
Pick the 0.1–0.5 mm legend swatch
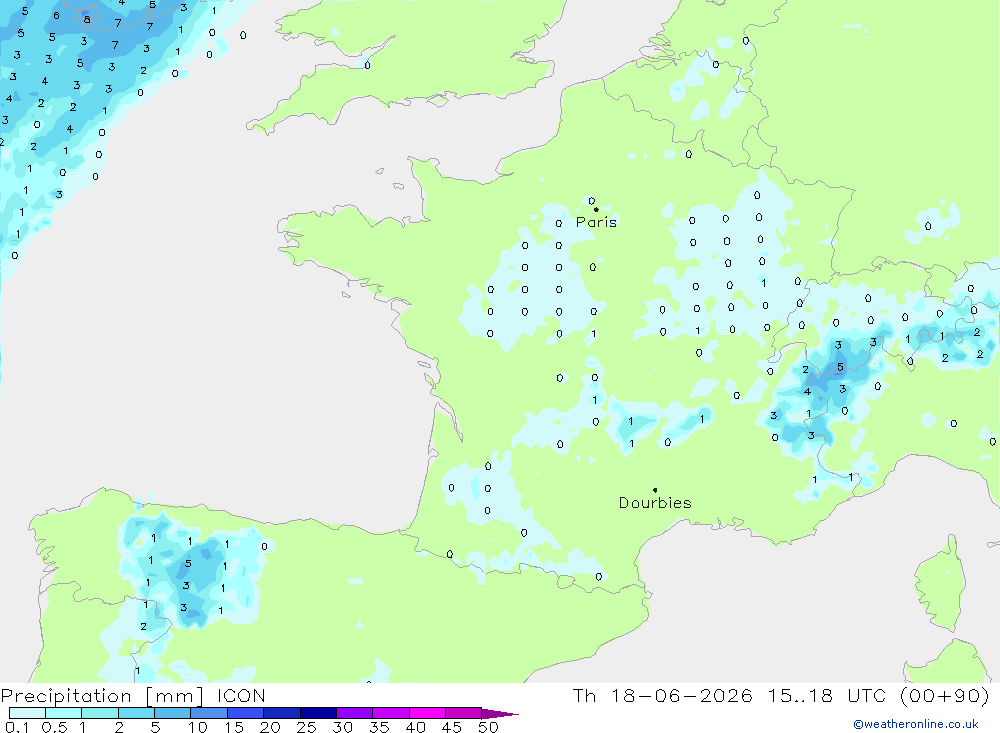tap(27, 713)
